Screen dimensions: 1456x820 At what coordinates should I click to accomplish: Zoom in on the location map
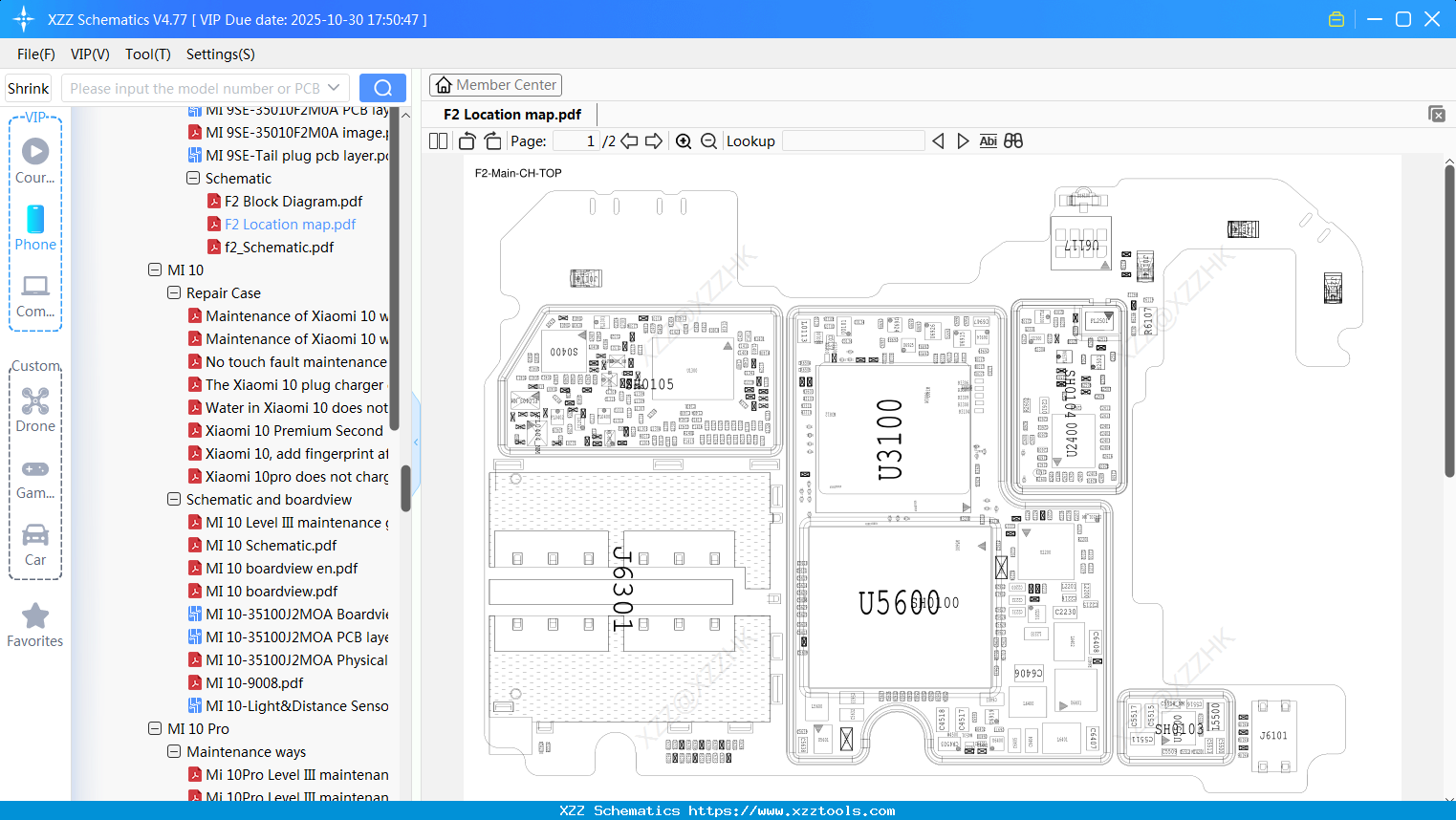[683, 140]
